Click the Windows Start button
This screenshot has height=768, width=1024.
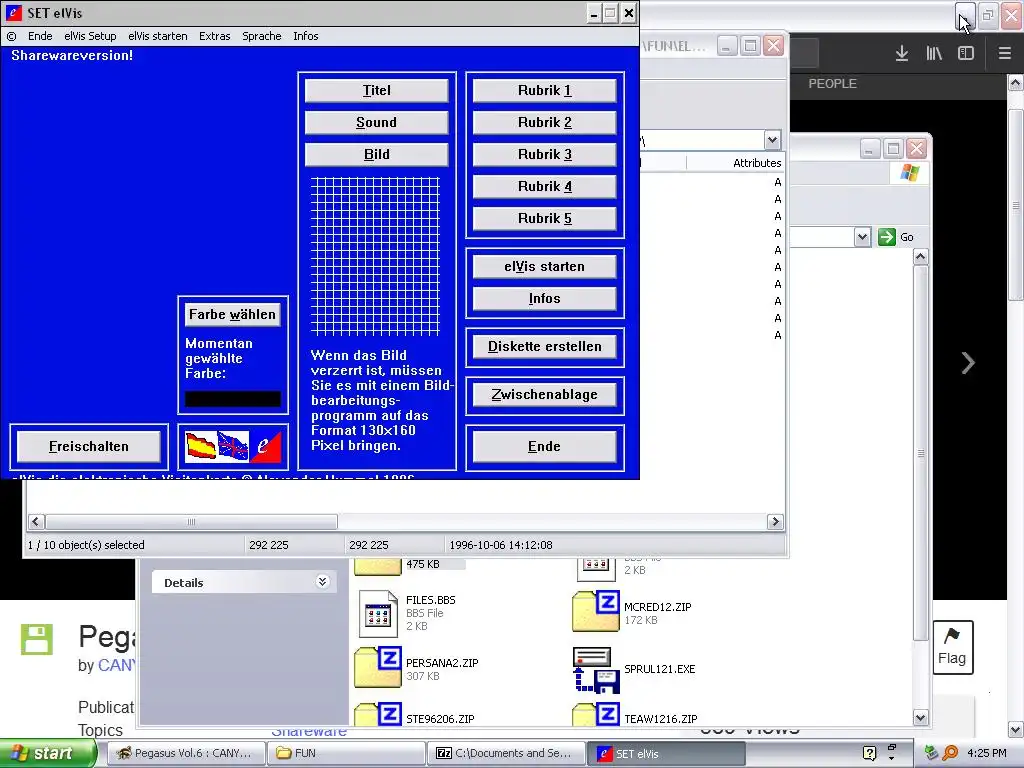click(x=48, y=753)
